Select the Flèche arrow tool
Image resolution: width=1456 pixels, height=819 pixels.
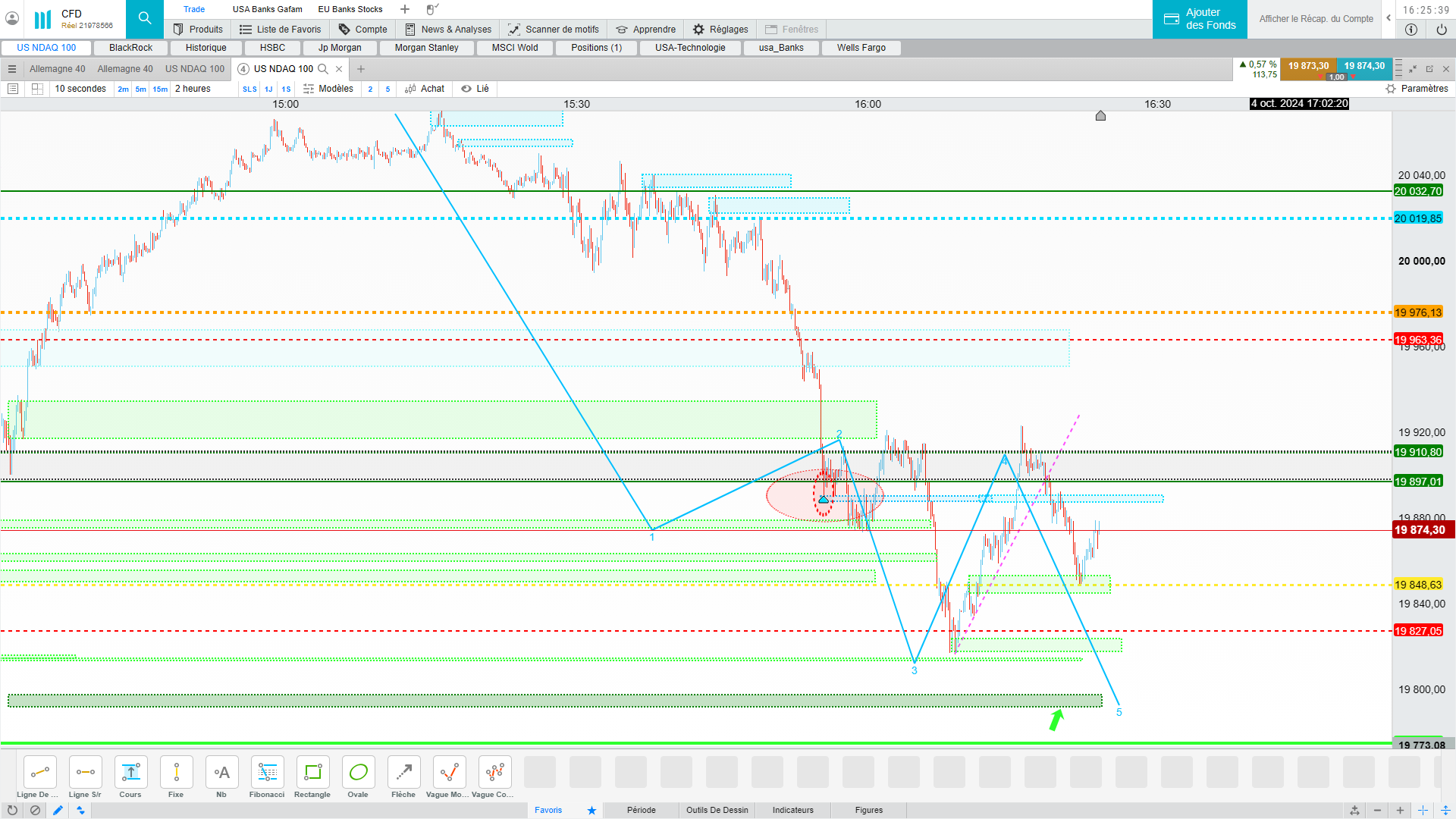(x=403, y=773)
